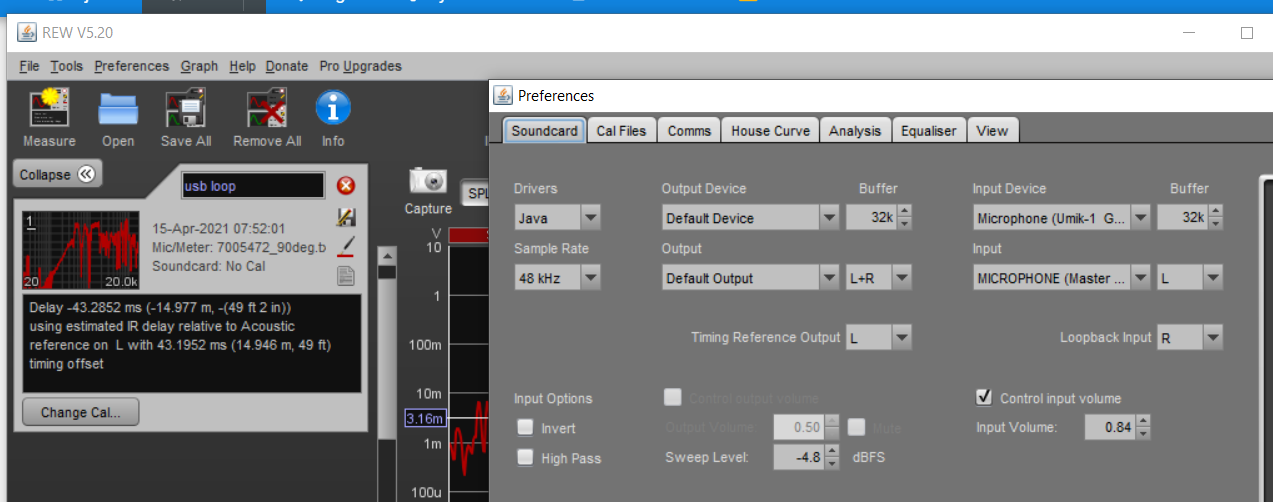Open the Preferences menu
Viewport: 1273px width, 502px height.
pos(132,66)
